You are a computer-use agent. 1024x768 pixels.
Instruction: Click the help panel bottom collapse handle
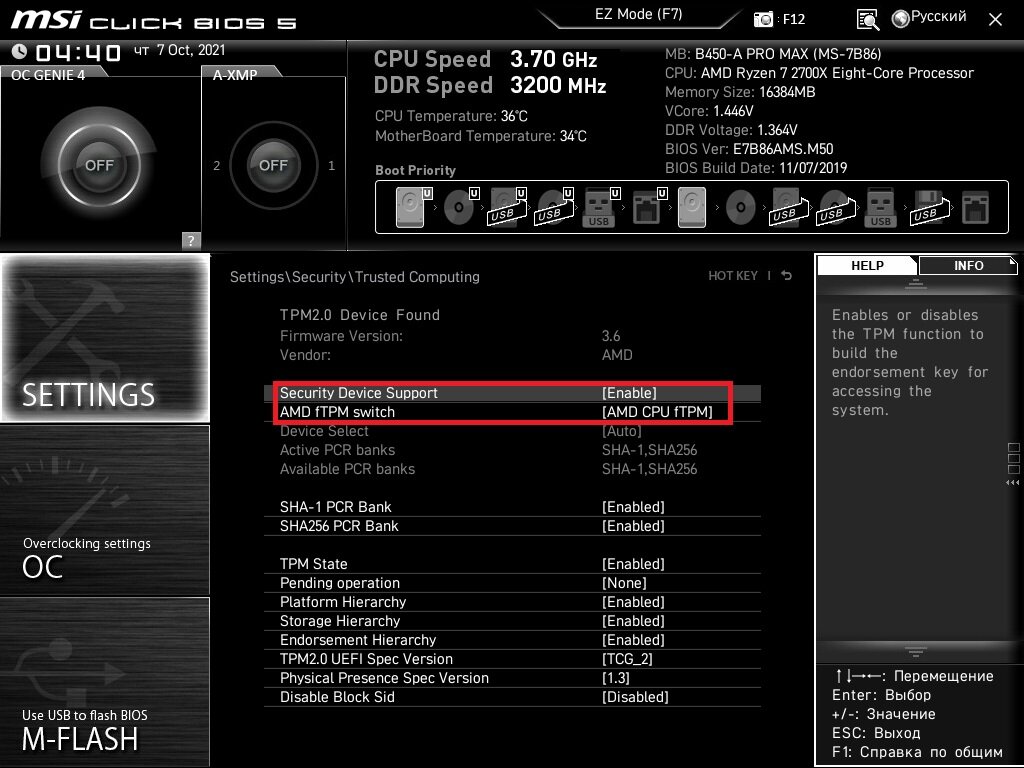click(915, 651)
